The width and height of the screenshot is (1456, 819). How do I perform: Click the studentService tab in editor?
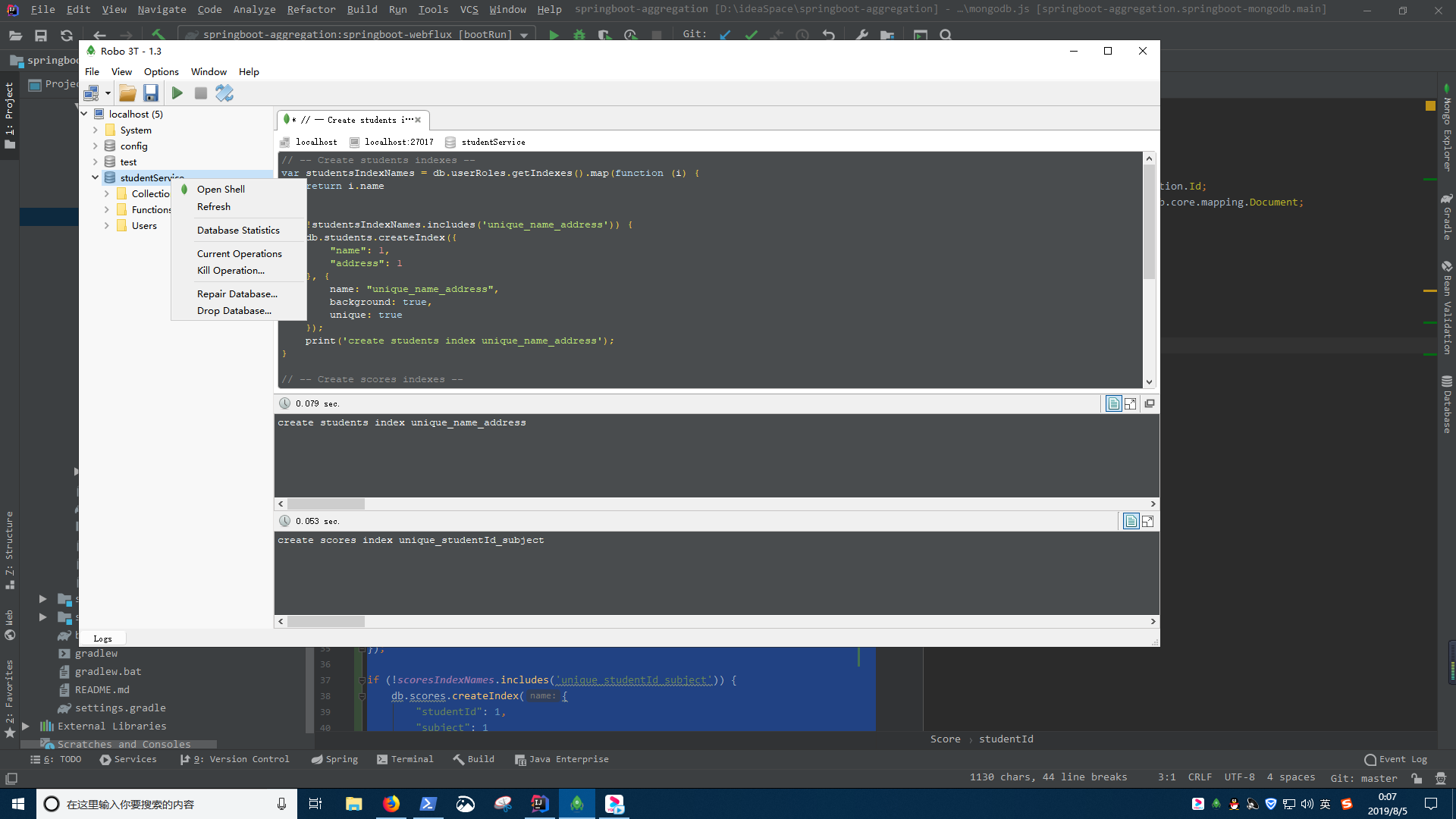point(492,141)
